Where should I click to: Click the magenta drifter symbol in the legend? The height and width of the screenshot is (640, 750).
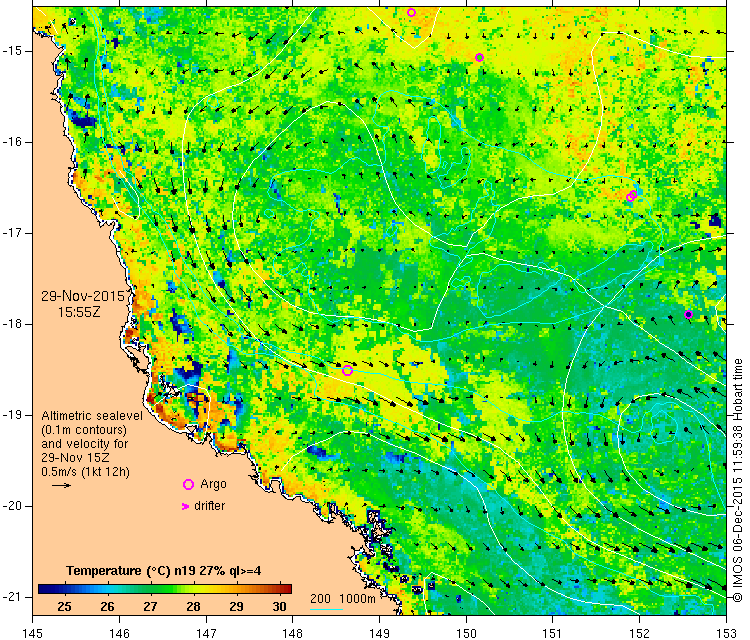point(185,506)
